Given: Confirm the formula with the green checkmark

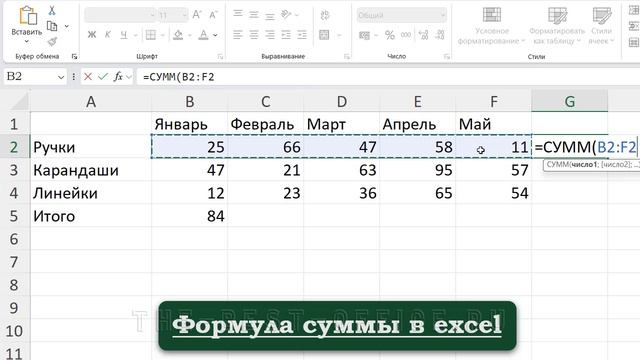Looking at the screenshot, I should 103,76.
